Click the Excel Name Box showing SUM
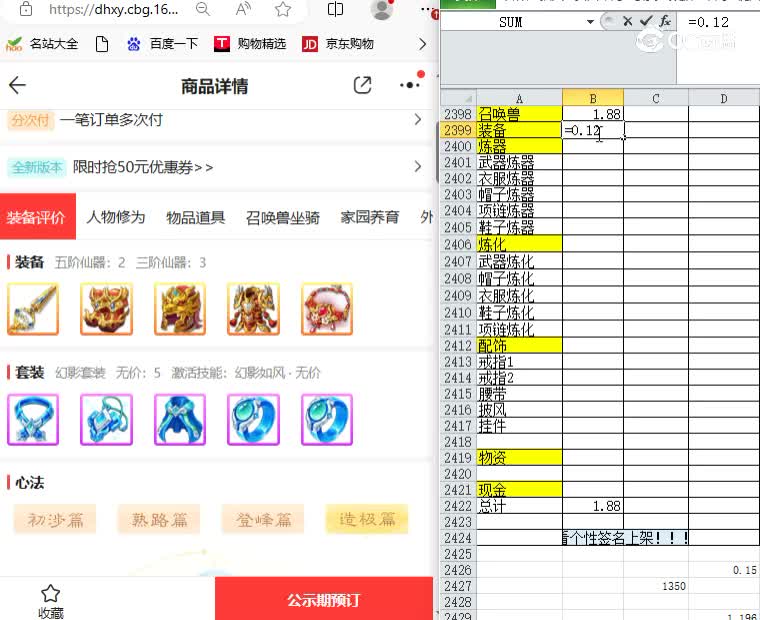This screenshot has height=620, width=760. 511,22
